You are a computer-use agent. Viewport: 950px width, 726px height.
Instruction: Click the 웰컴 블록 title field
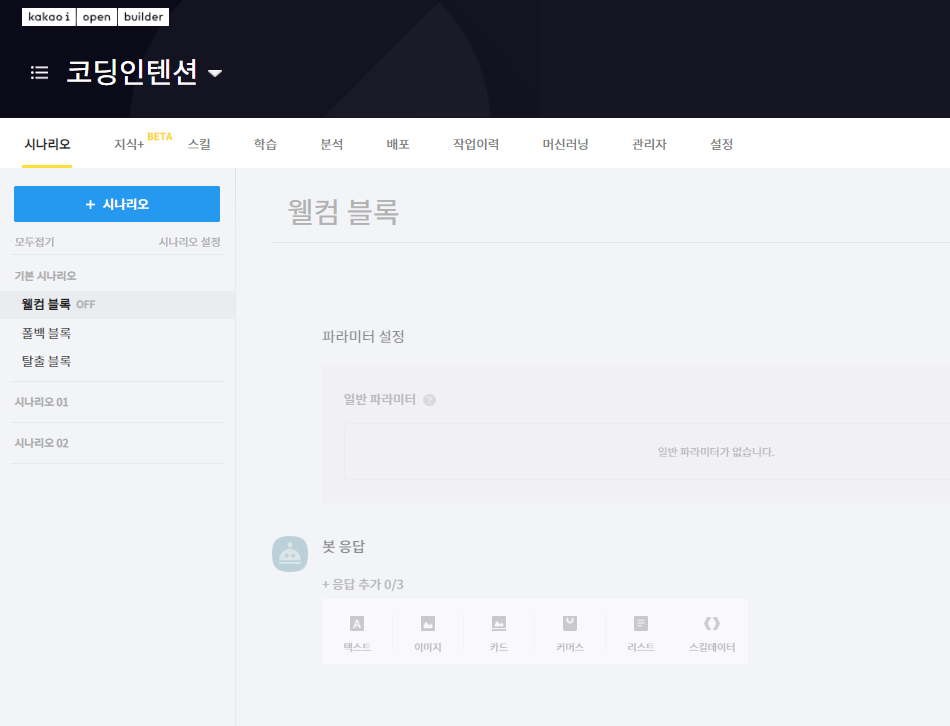[343, 212]
